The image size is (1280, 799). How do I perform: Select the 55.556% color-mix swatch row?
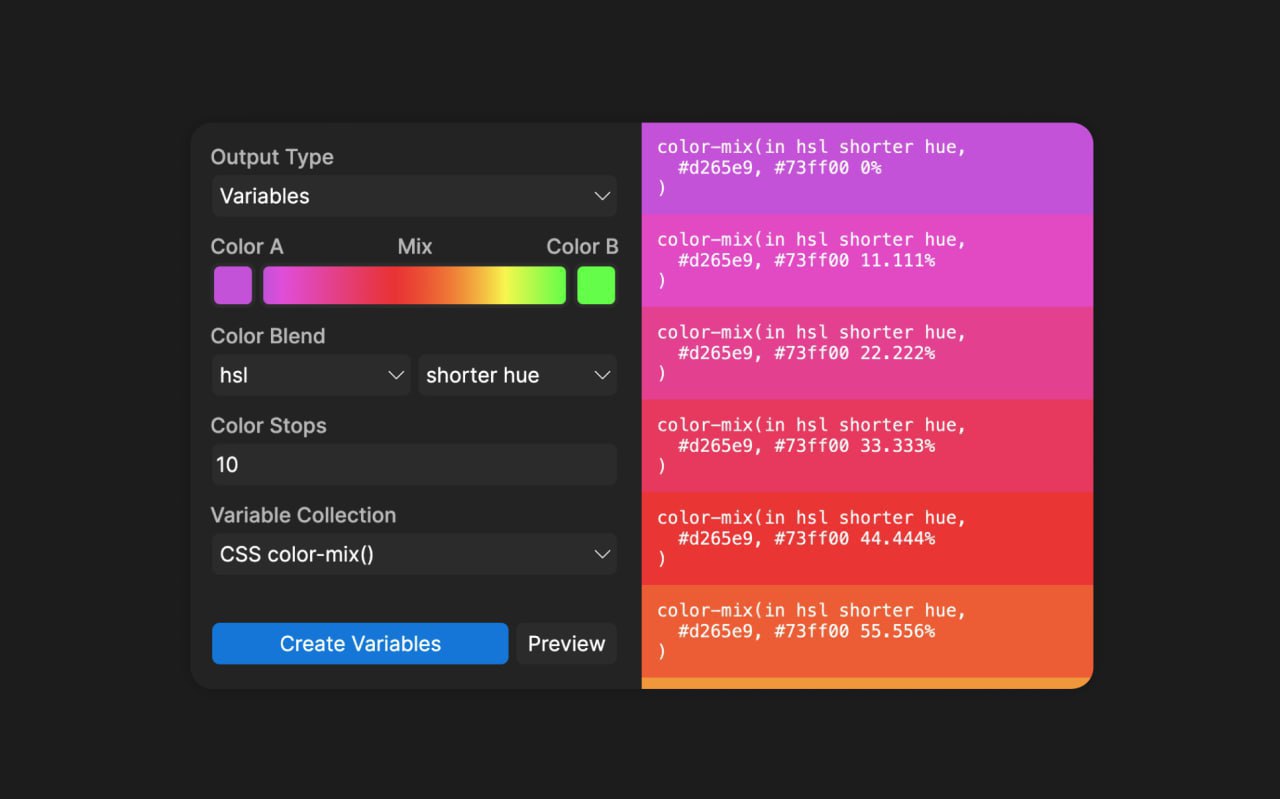point(867,631)
